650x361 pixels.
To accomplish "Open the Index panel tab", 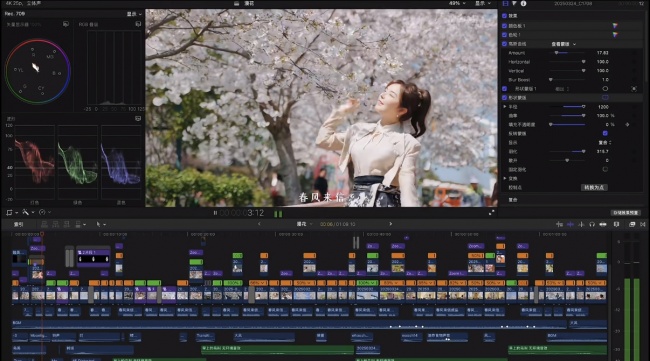I will click(19, 224).
